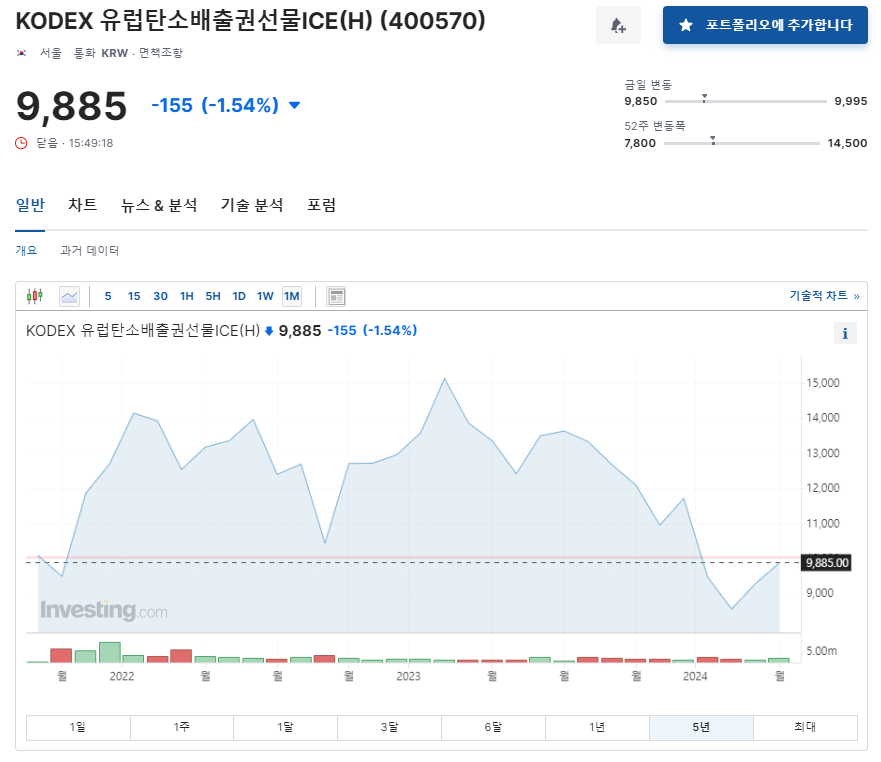Set chart interval to 30 minutes
This screenshot has width=881, height=762.
click(x=160, y=296)
